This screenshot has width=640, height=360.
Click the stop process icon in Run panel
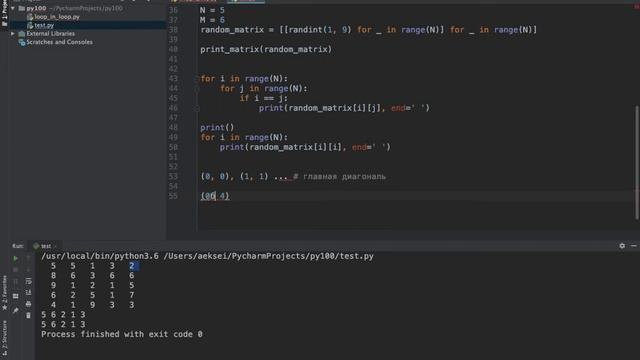(x=16, y=270)
